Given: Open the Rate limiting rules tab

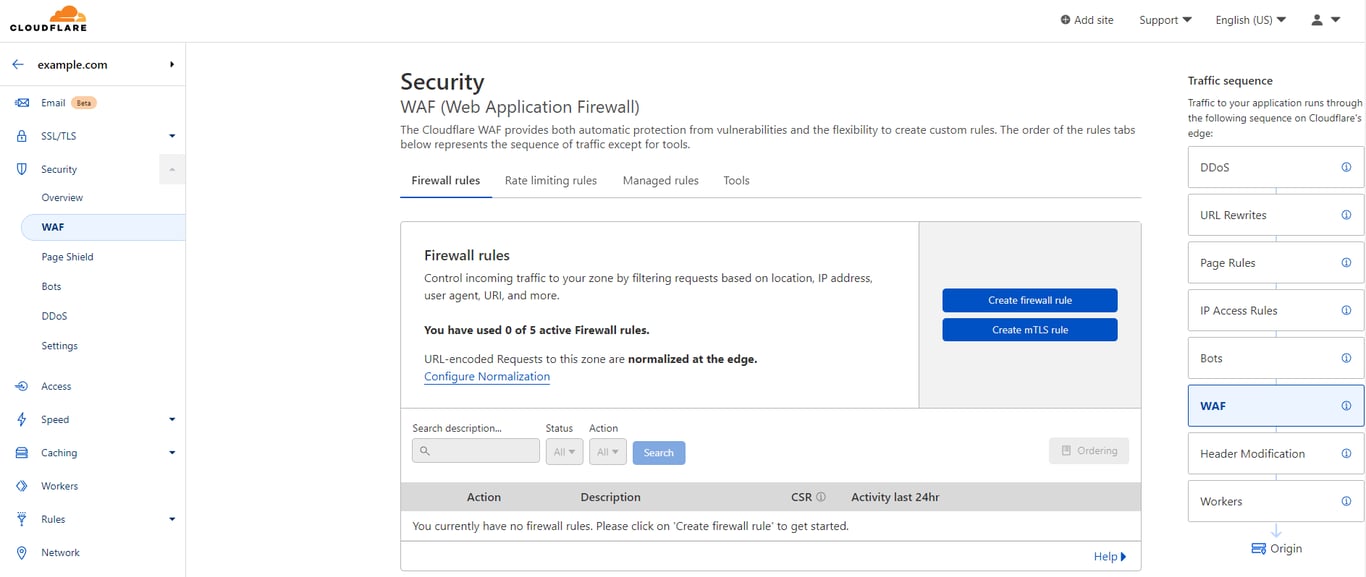Looking at the screenshot, I should click(x=551, y=180).
